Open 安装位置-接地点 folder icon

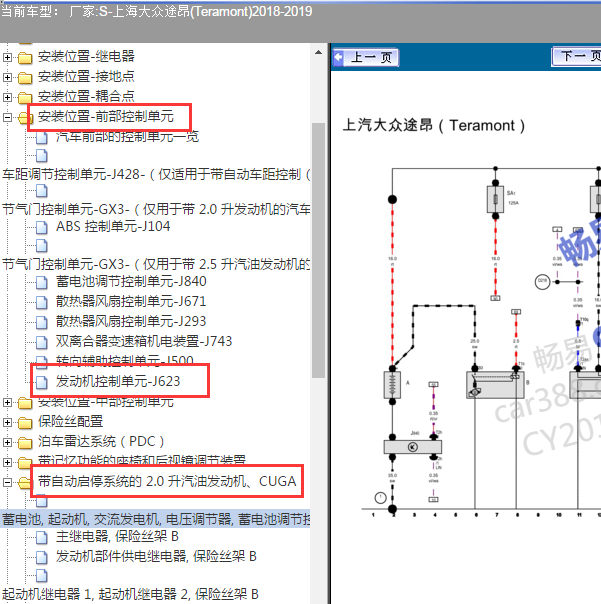tap(25, 78)
